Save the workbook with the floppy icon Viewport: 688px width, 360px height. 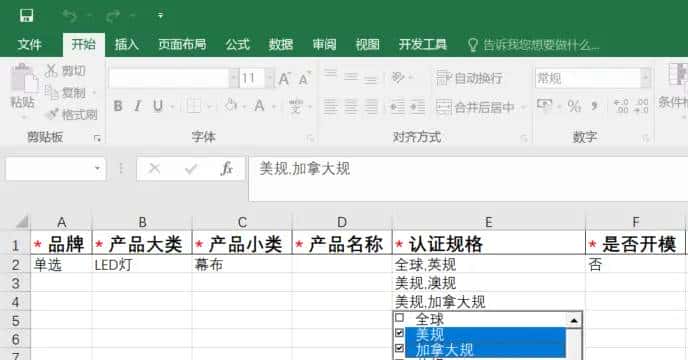click(x=26, y=16)
